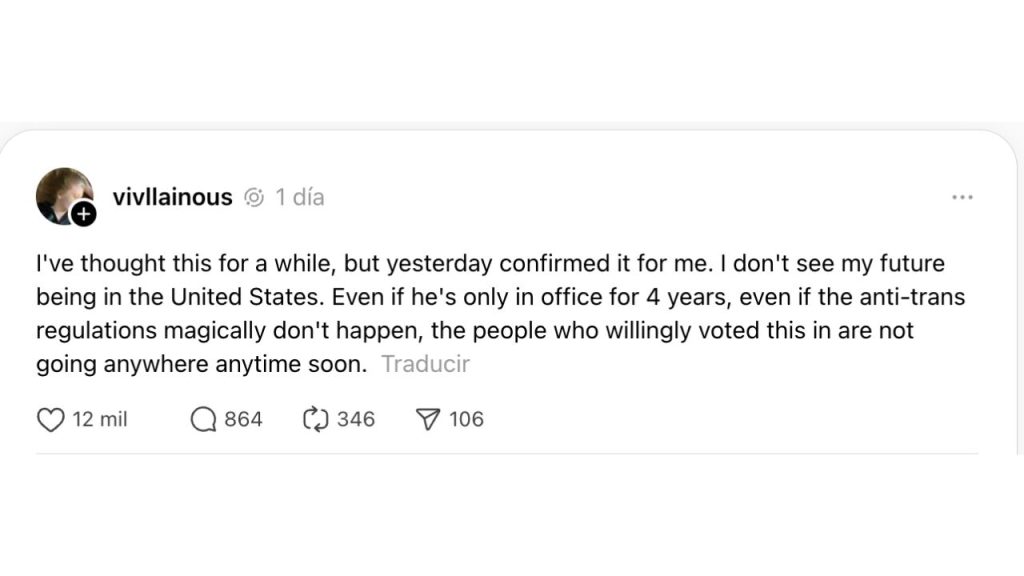The image size is (1024, 576).
Task: Click the Threads swirl icon beside username
Action: (x=254, y=197)
